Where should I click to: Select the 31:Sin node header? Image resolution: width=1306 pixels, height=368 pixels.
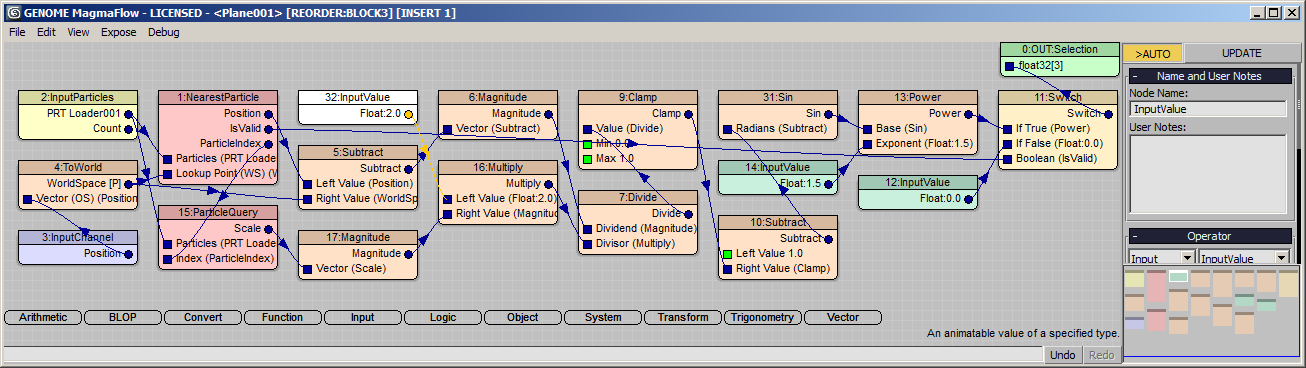(778, 98)
